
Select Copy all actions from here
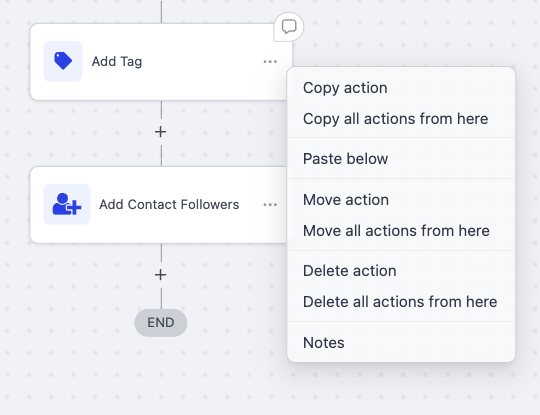click(395, 119)
